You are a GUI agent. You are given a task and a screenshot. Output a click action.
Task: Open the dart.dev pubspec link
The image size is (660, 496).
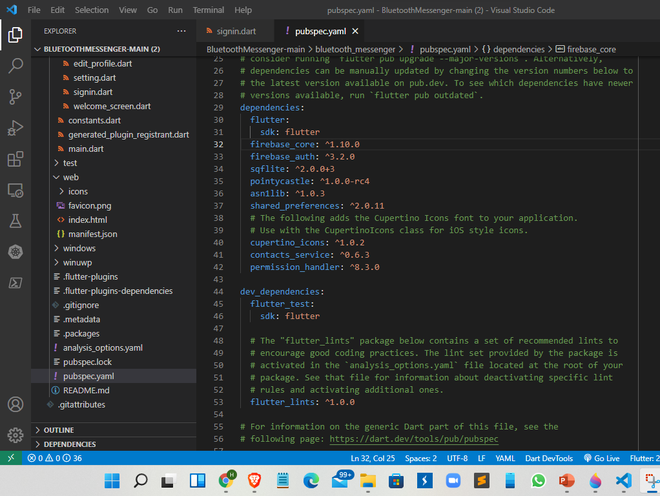coord(413,439)
